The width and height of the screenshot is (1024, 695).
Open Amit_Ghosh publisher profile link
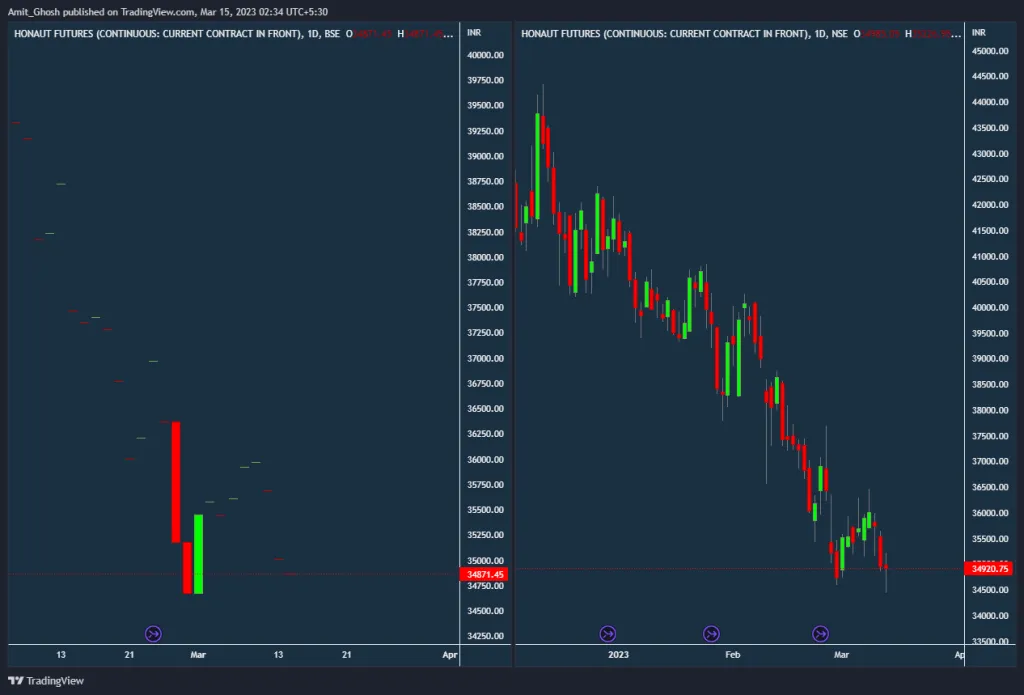(x=35, y=12)
